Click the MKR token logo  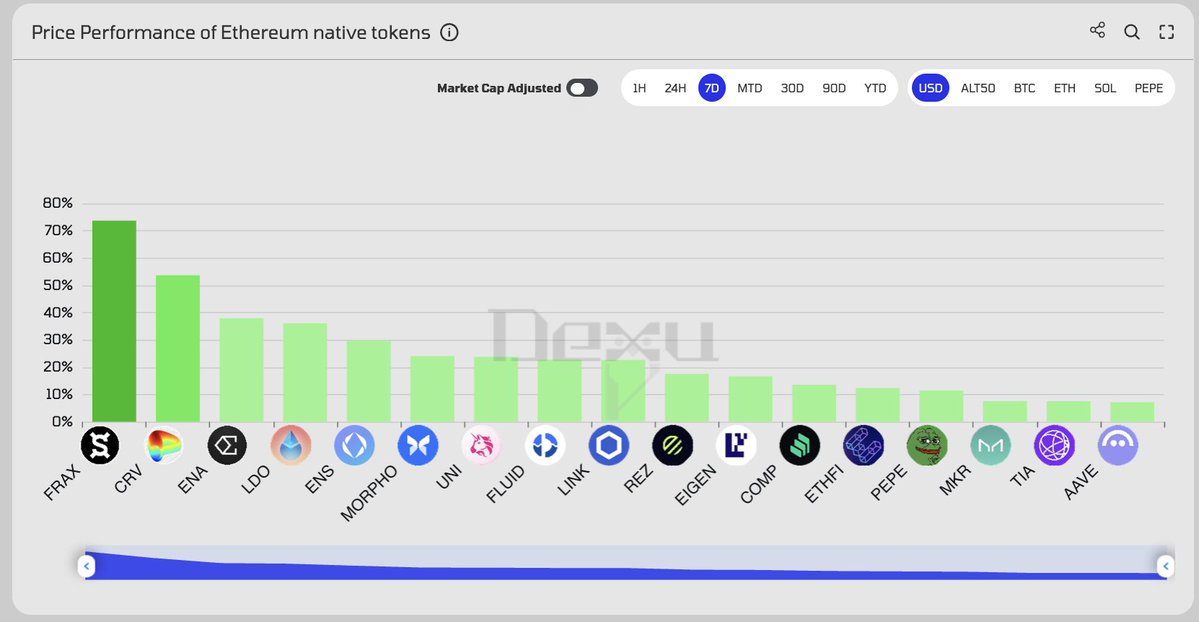pos(991,445)
